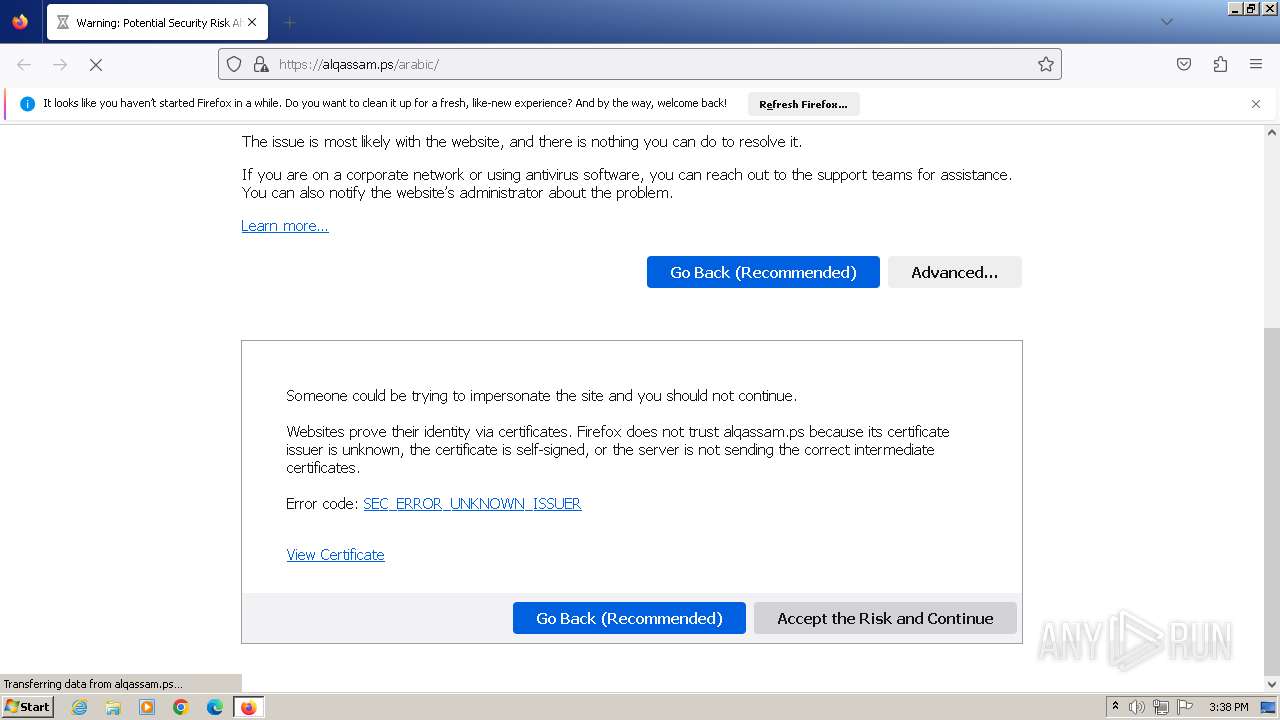The image size is (1280, 720).
Task: Show hidden system tray icons
Action: click(x=1115, y=707)
